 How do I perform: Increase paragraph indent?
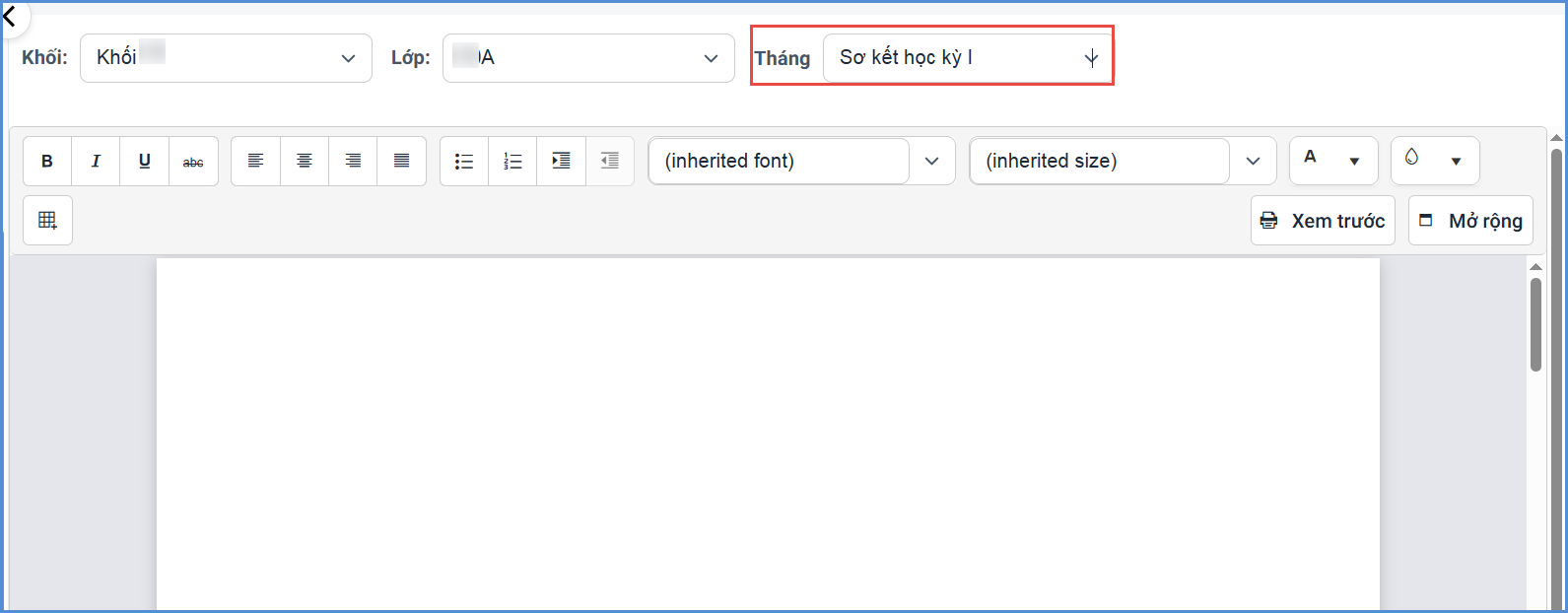(x=561, y=162)
